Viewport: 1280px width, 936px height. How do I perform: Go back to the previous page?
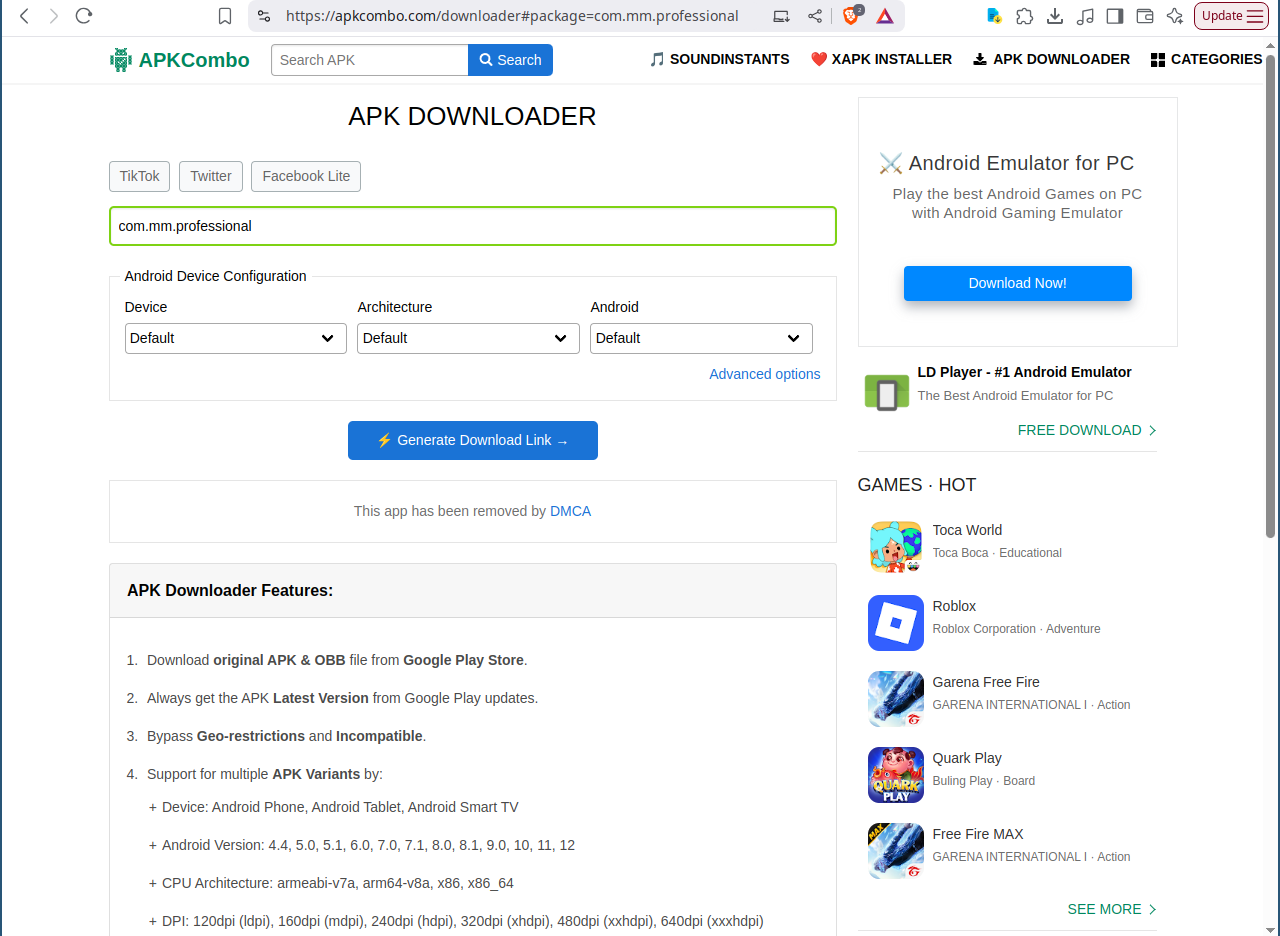[25, 16]
